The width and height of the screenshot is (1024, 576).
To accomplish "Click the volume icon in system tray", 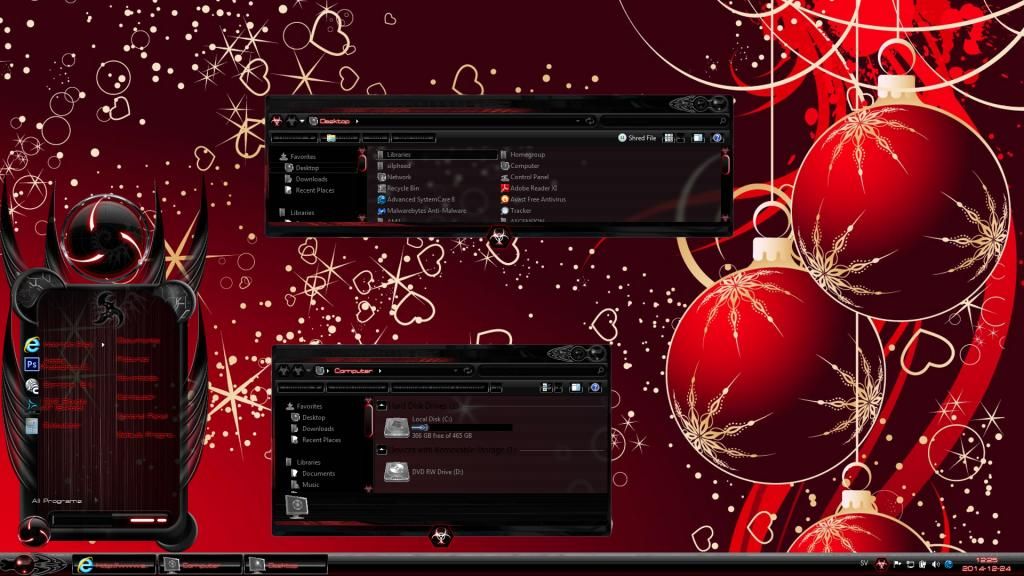I will point(935,564).
